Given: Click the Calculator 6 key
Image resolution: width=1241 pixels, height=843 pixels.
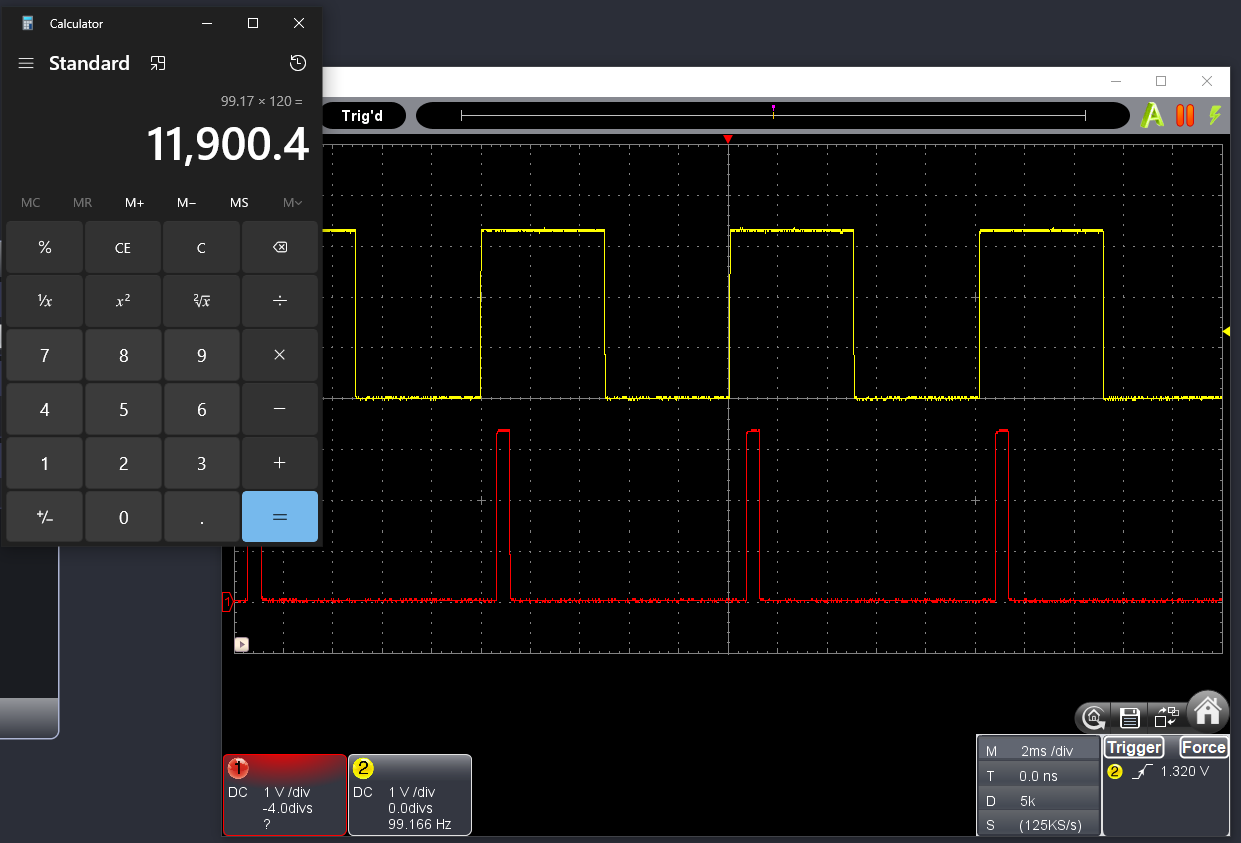Looking at the screenshot, I should click(201, 409).
